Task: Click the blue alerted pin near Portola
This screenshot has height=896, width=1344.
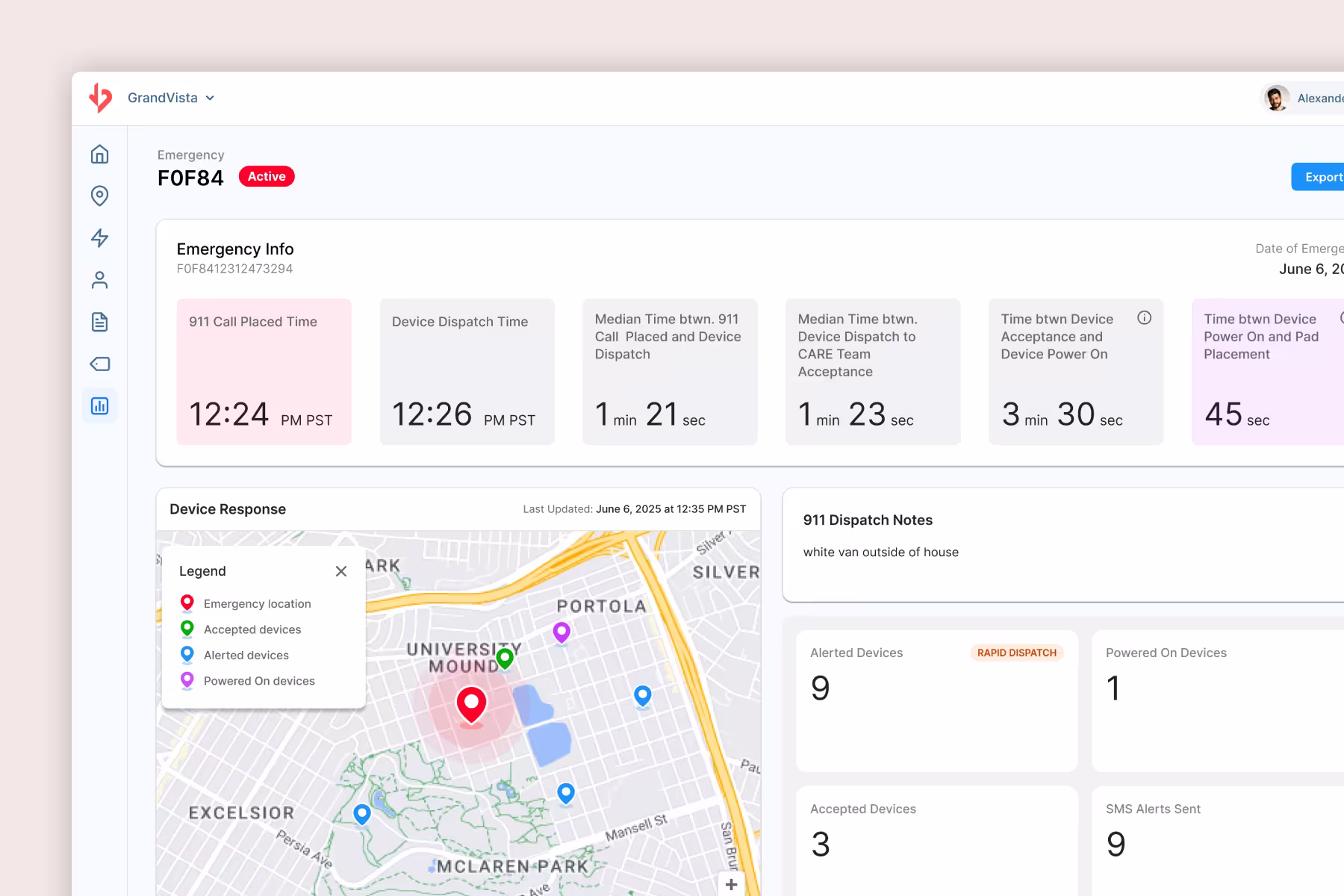Action: pyautogui.click(x=642, y=697)
